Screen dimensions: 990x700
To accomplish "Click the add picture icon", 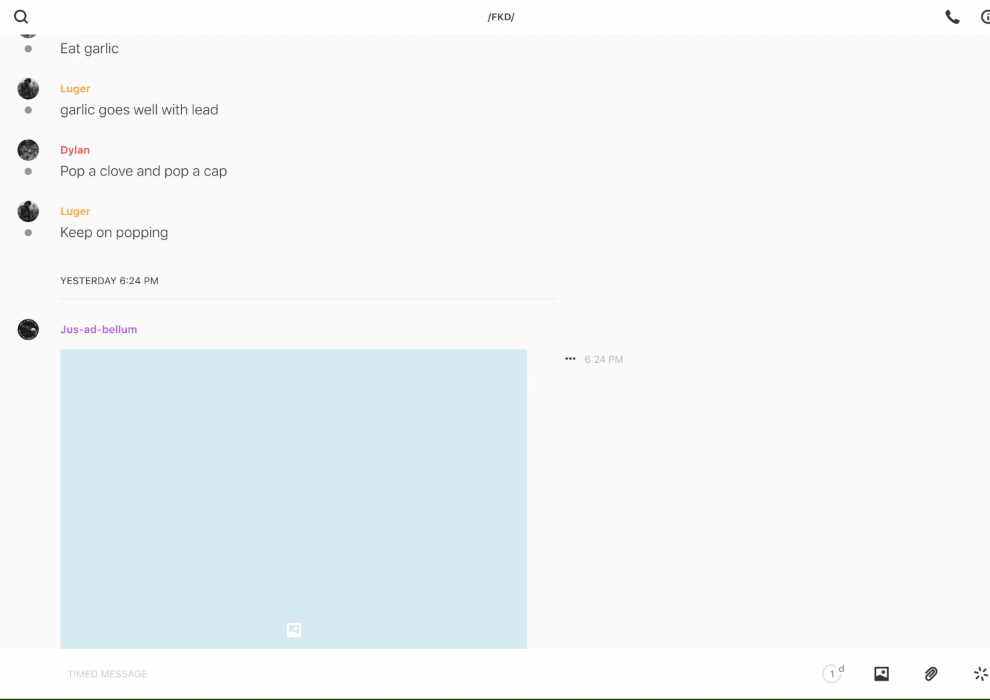I will [x=881, y=674].
